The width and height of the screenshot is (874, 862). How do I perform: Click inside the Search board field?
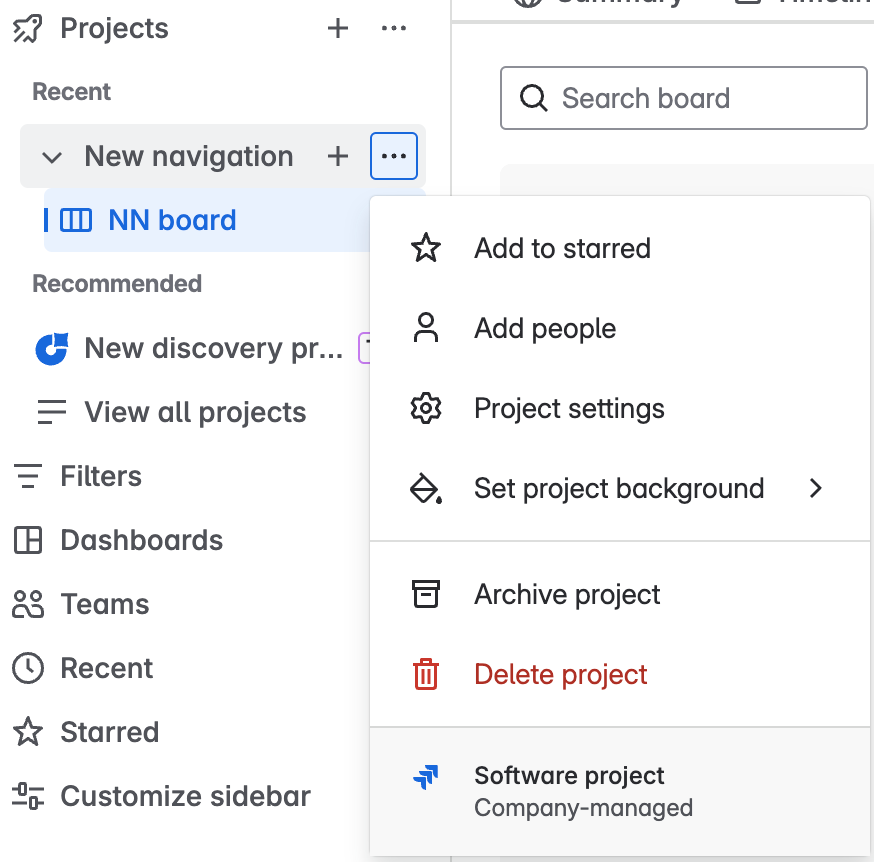pyautogui.click(x=683, y=98)
